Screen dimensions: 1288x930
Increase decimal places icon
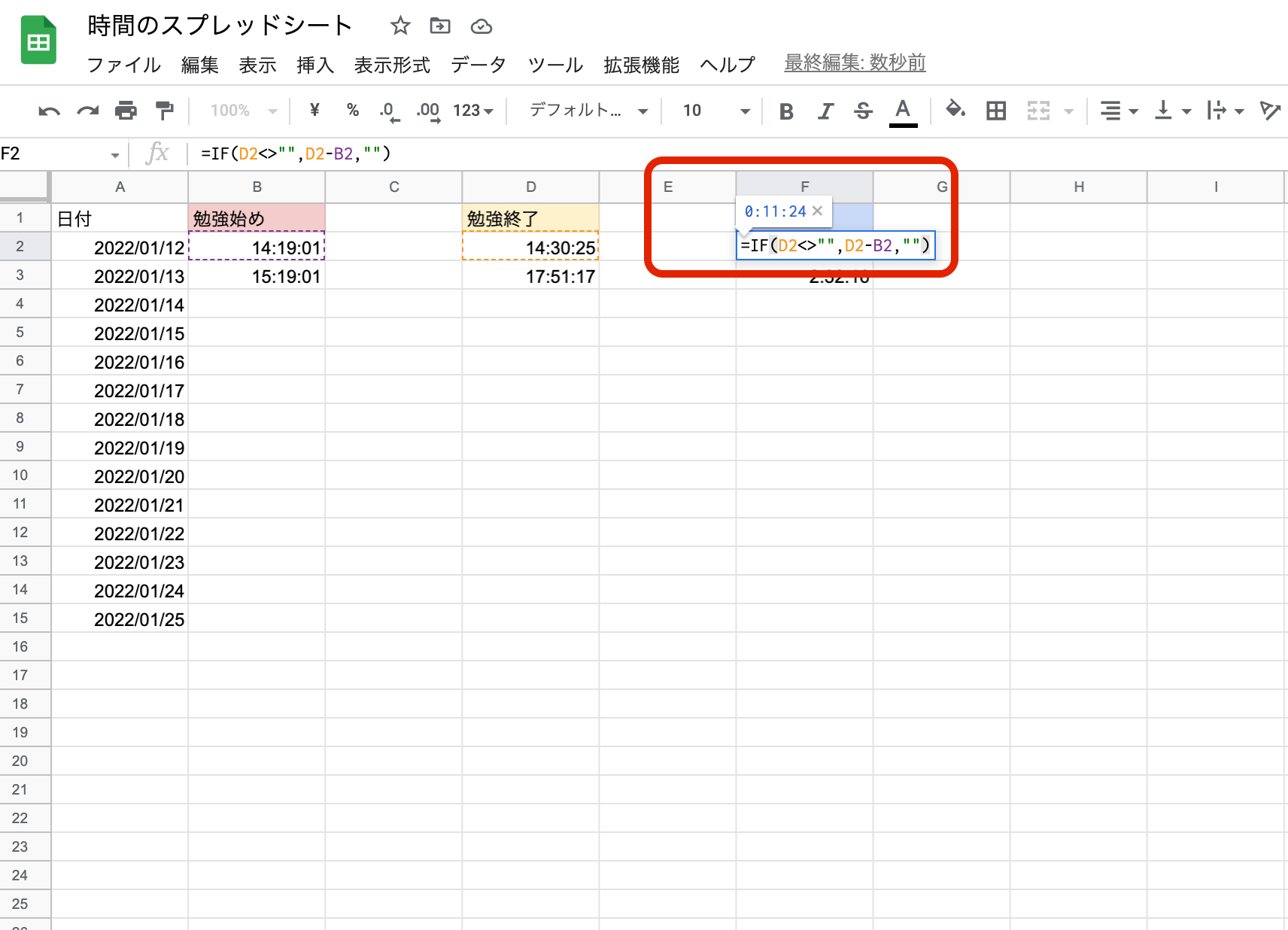428,112
